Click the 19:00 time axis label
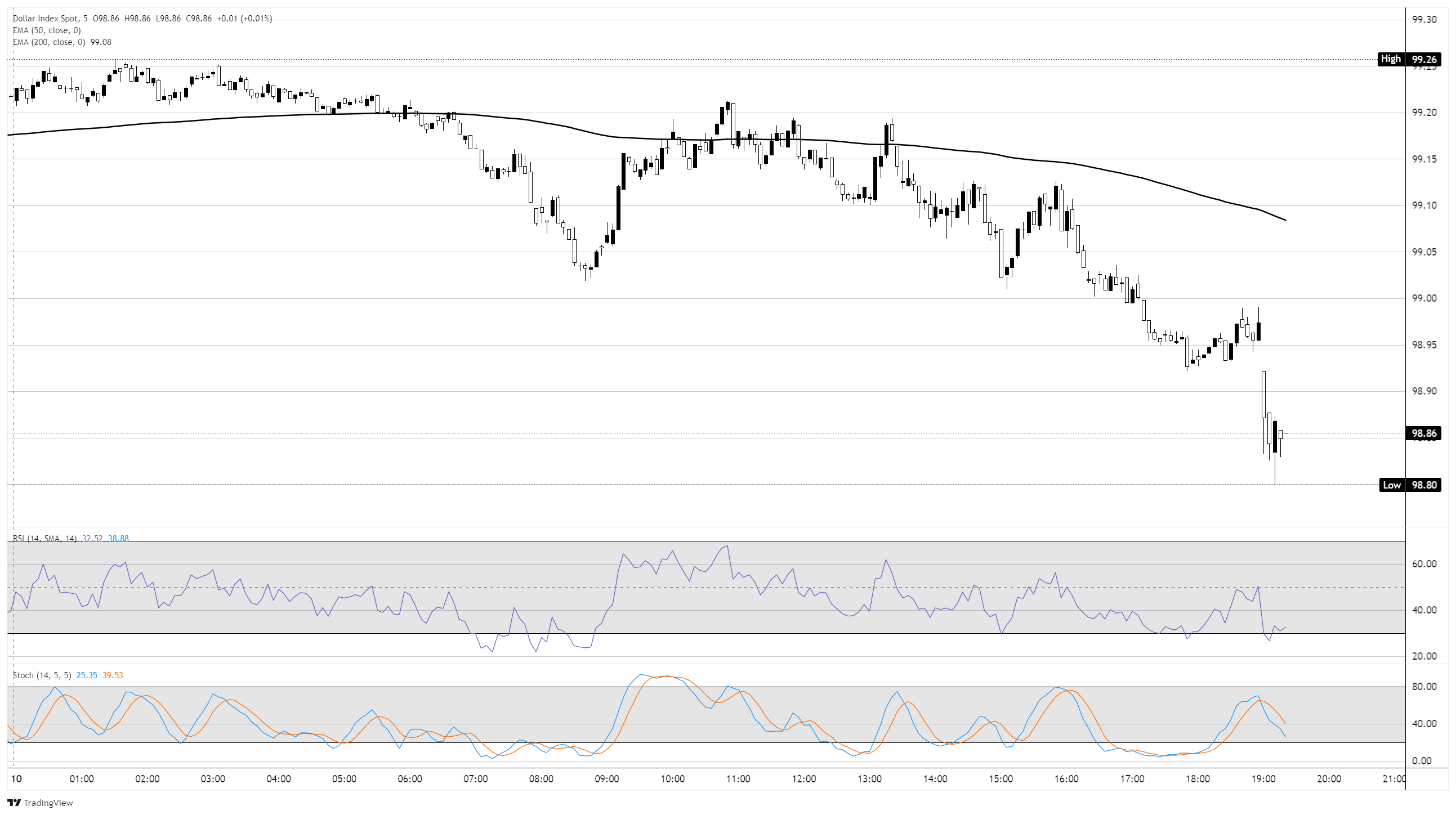This screenshot has height=815, width=1456. [1263, 779]
